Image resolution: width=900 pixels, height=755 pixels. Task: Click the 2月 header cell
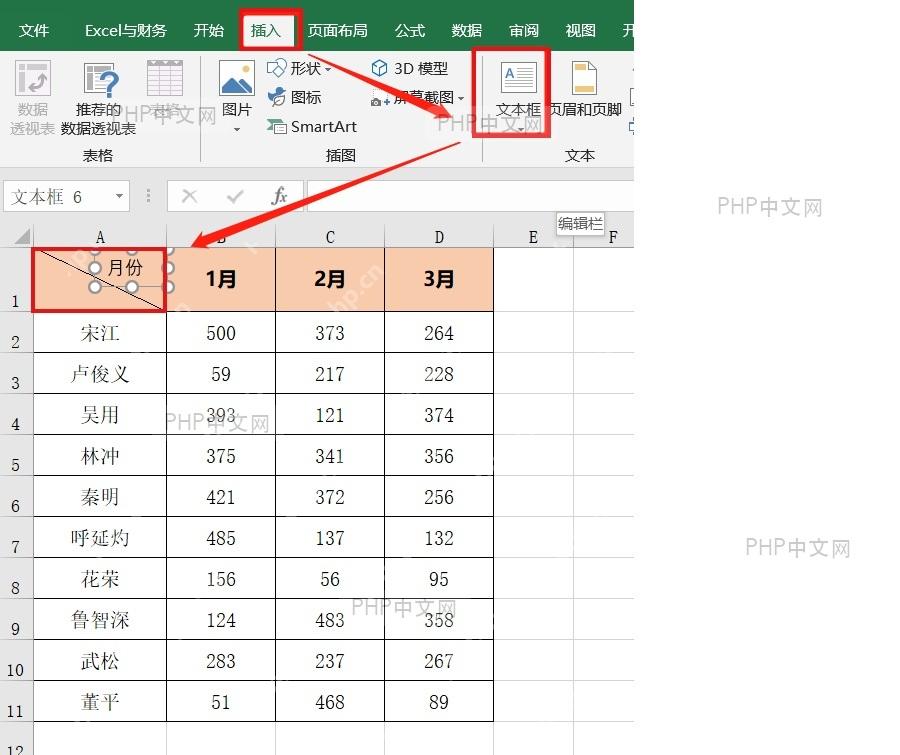tap(330, 280)
